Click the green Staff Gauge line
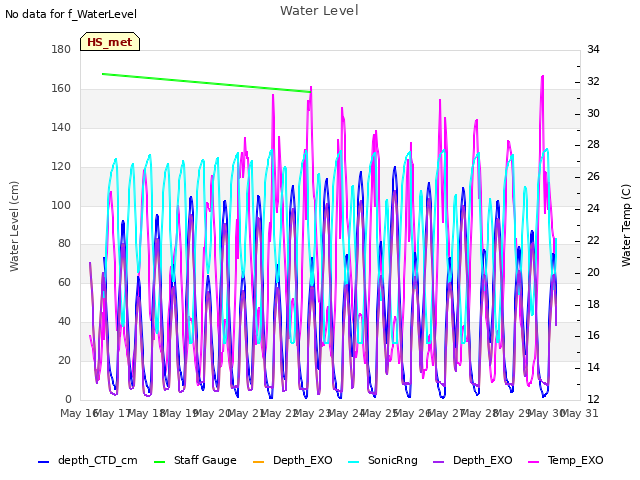 click(206, 83)
